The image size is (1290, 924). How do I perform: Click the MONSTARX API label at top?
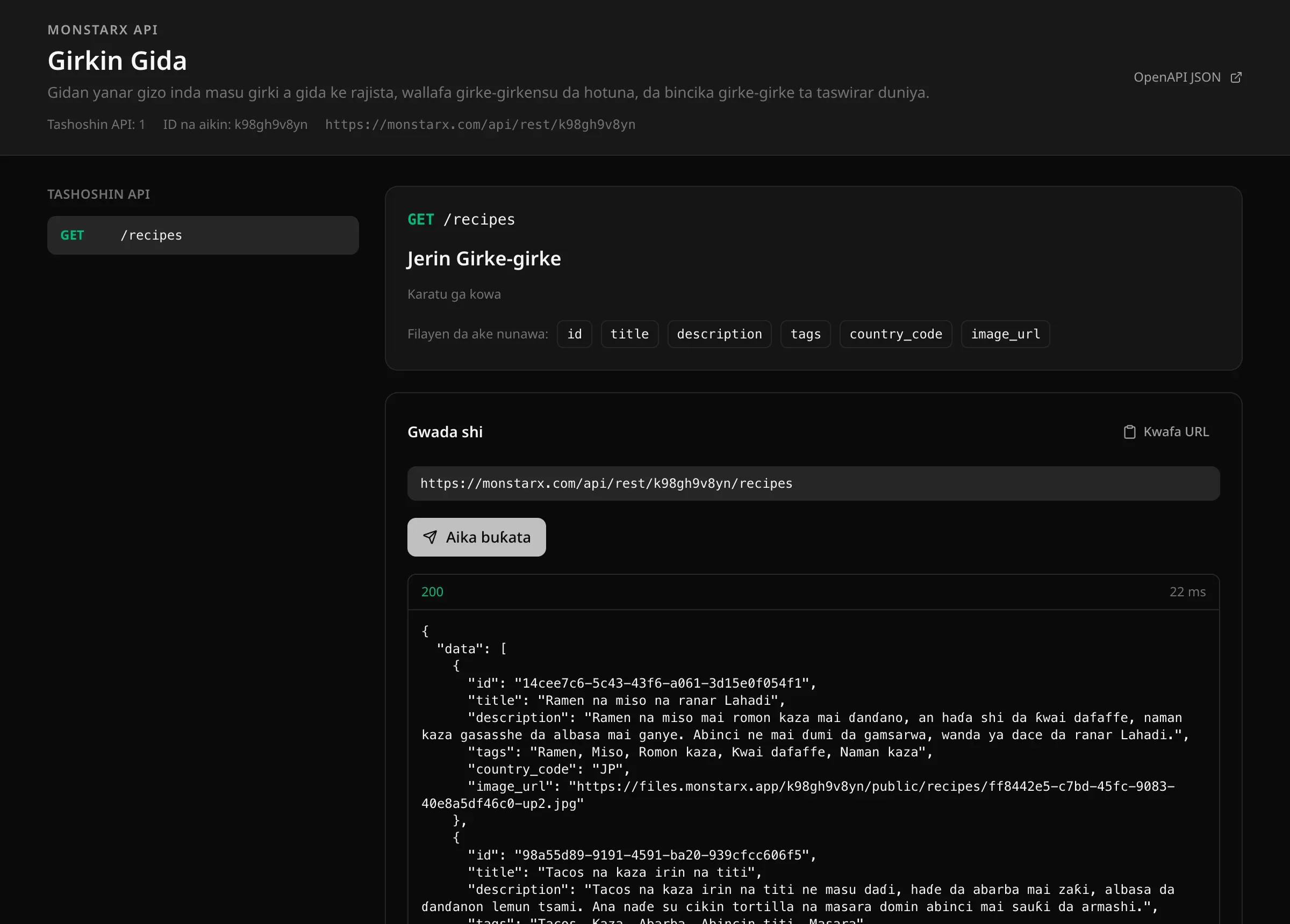coord(102,30)
